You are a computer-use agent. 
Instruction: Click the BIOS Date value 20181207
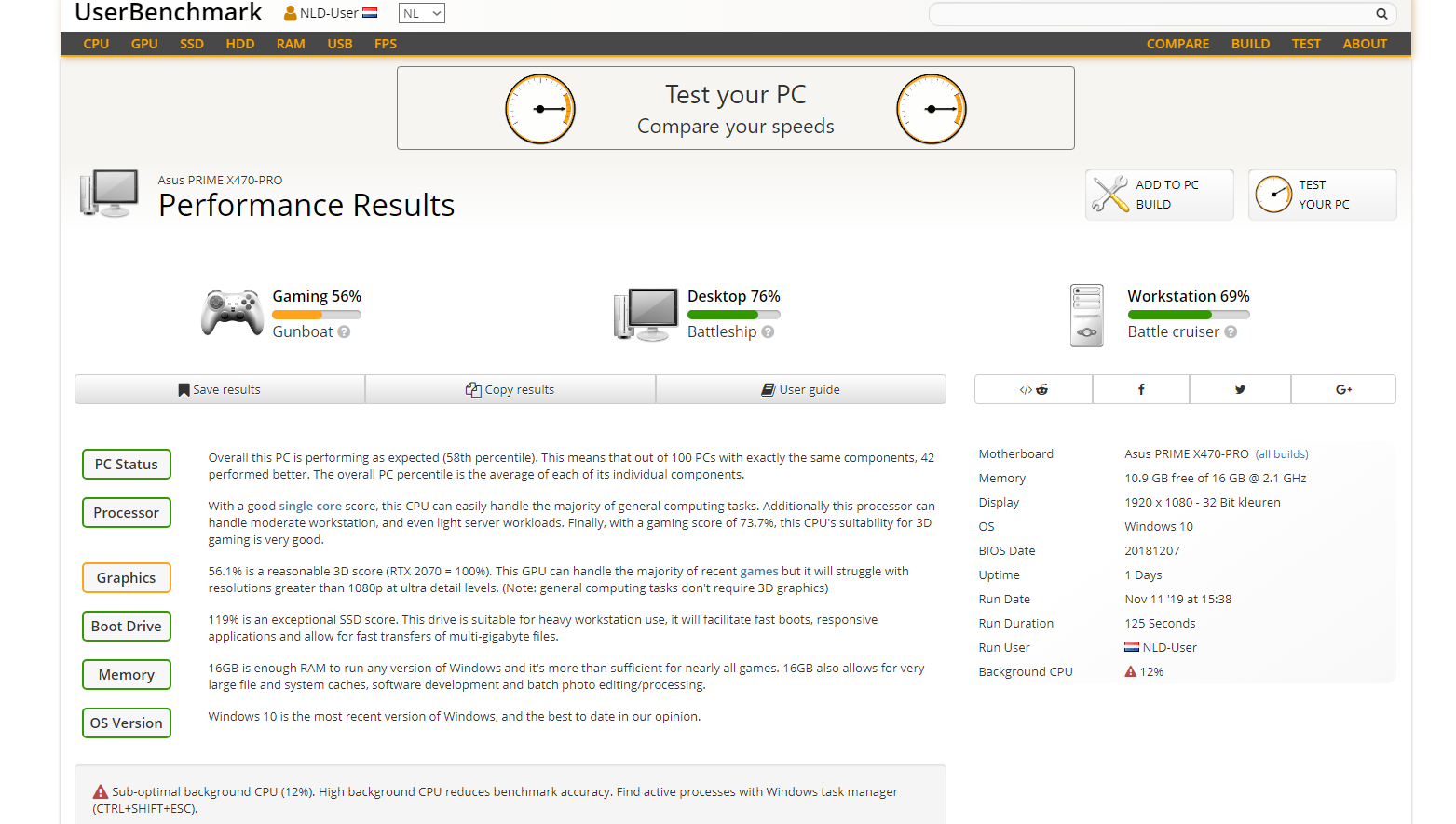1152,551
